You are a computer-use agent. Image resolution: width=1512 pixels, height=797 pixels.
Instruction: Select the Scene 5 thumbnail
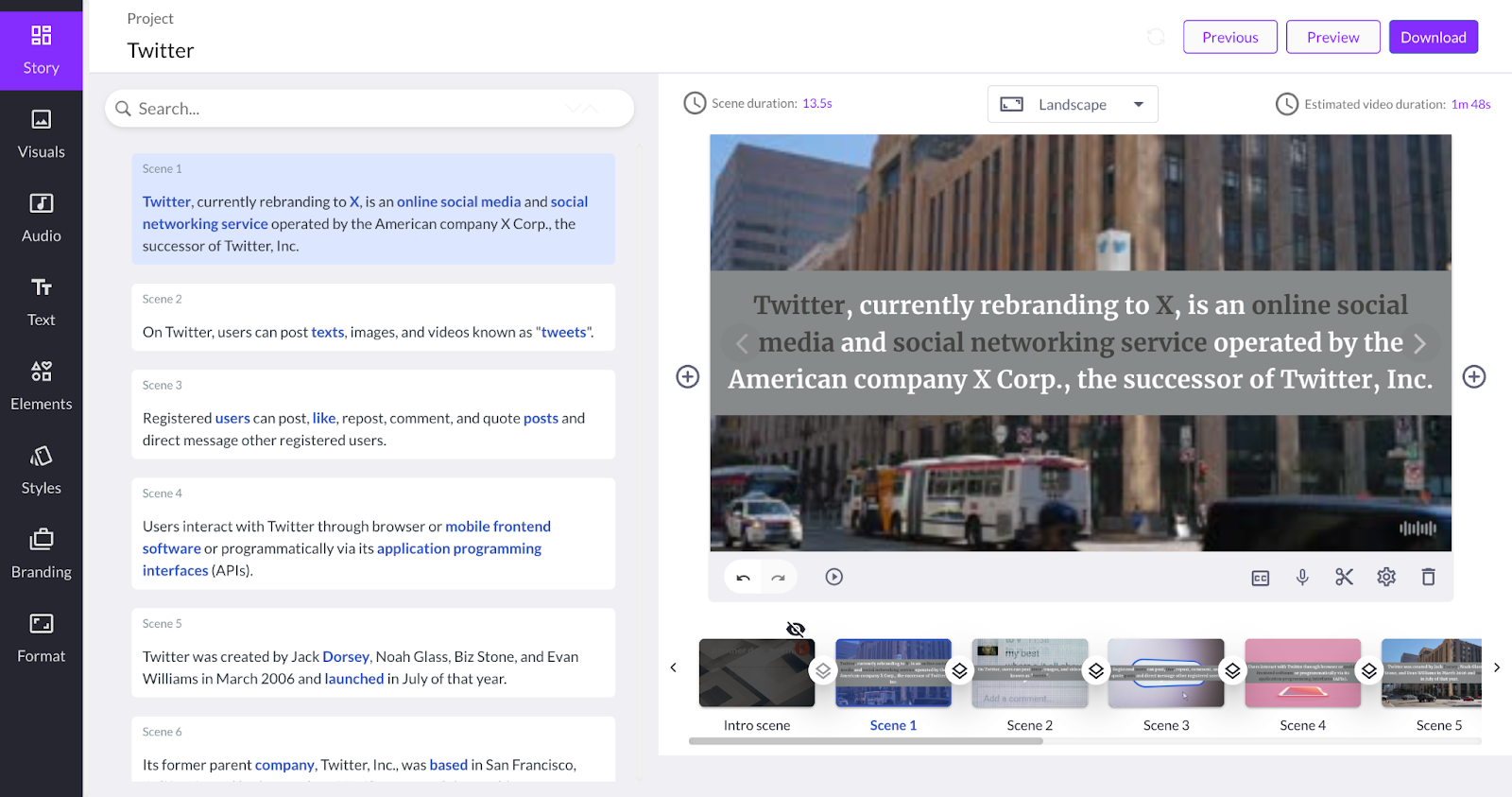click(1432, 672)
